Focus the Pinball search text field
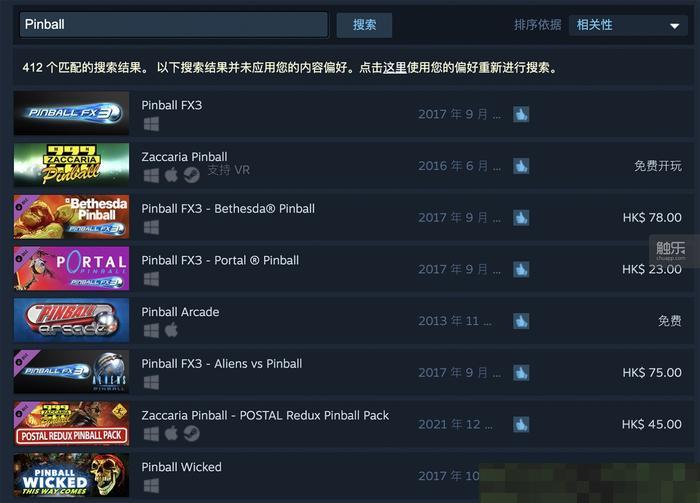 coord(174,25)
